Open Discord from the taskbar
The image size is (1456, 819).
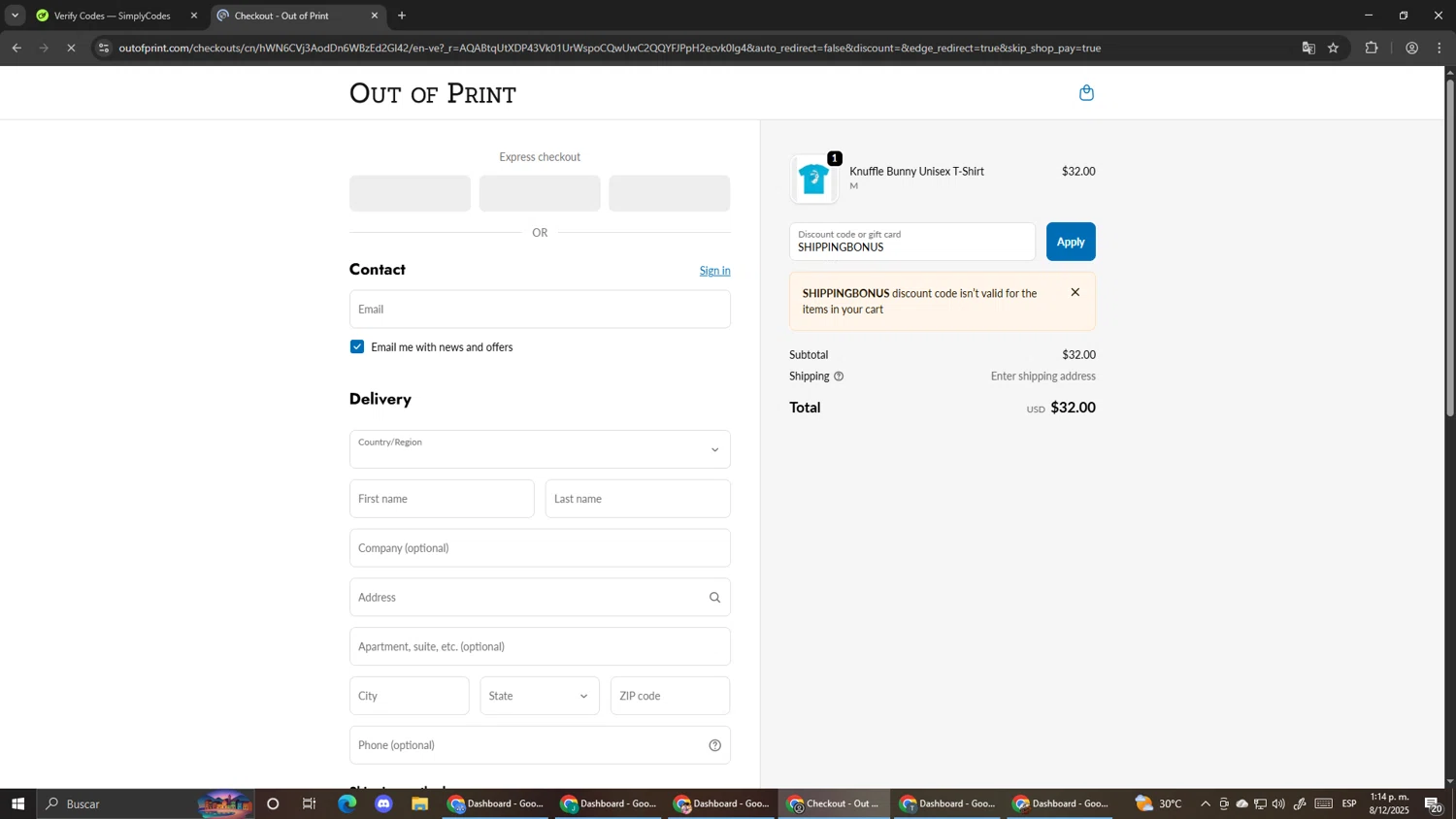(383, 803)
